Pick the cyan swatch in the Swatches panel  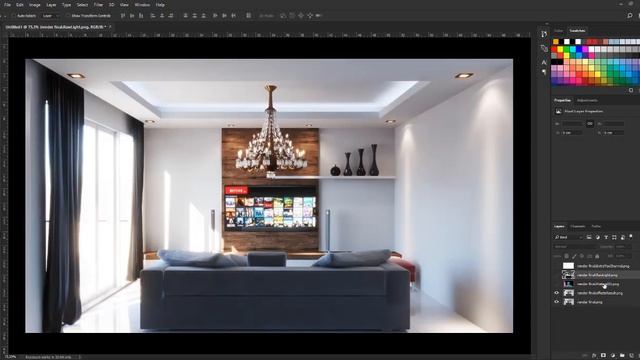[573, 49]
